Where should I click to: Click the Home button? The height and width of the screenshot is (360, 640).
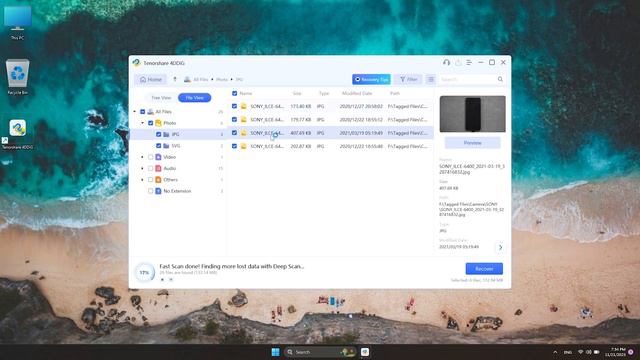pyautogui.click(x=151, y=79)
